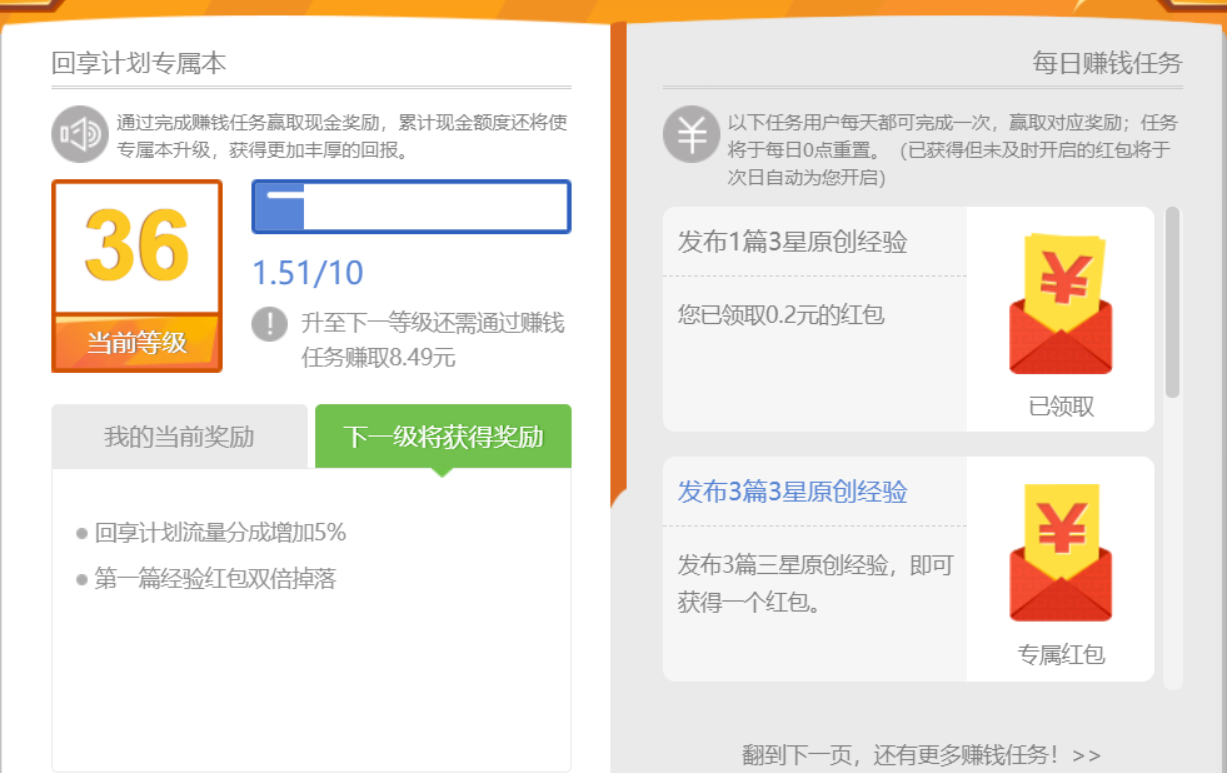Open the red envelope marked 已领取

click(x=1061, y=304)
